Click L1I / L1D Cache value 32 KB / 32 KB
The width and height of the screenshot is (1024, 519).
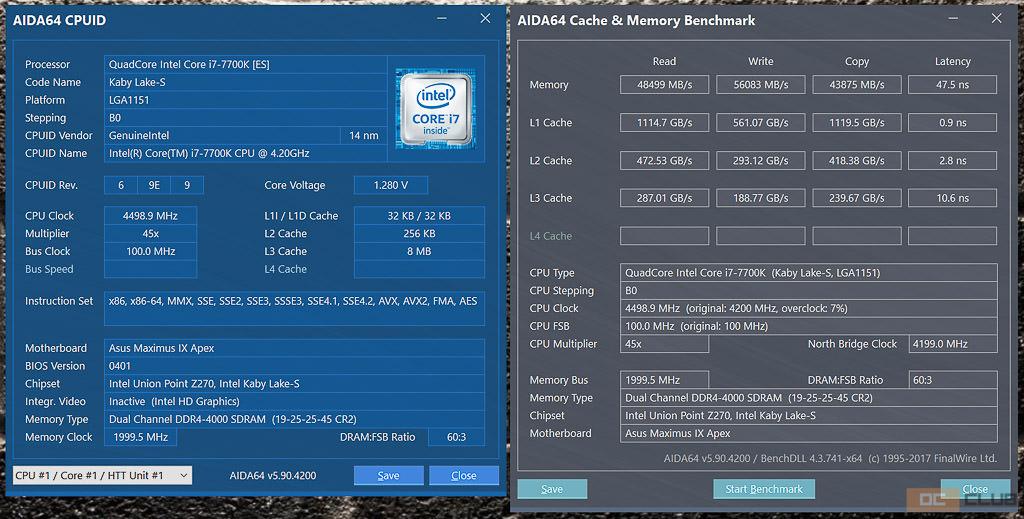[419, 215]
